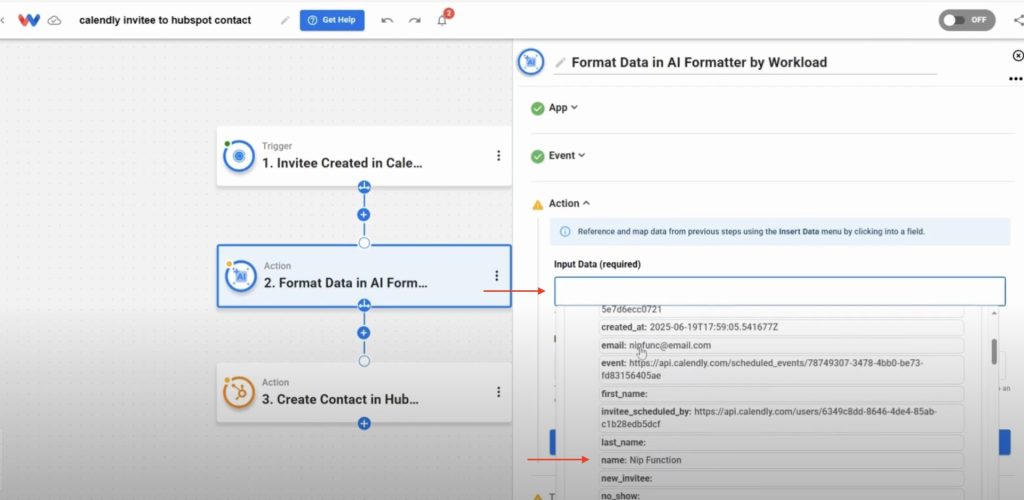Open options menu for Calendly trigger step
The image size is (1024, 500).
[498, 155]
